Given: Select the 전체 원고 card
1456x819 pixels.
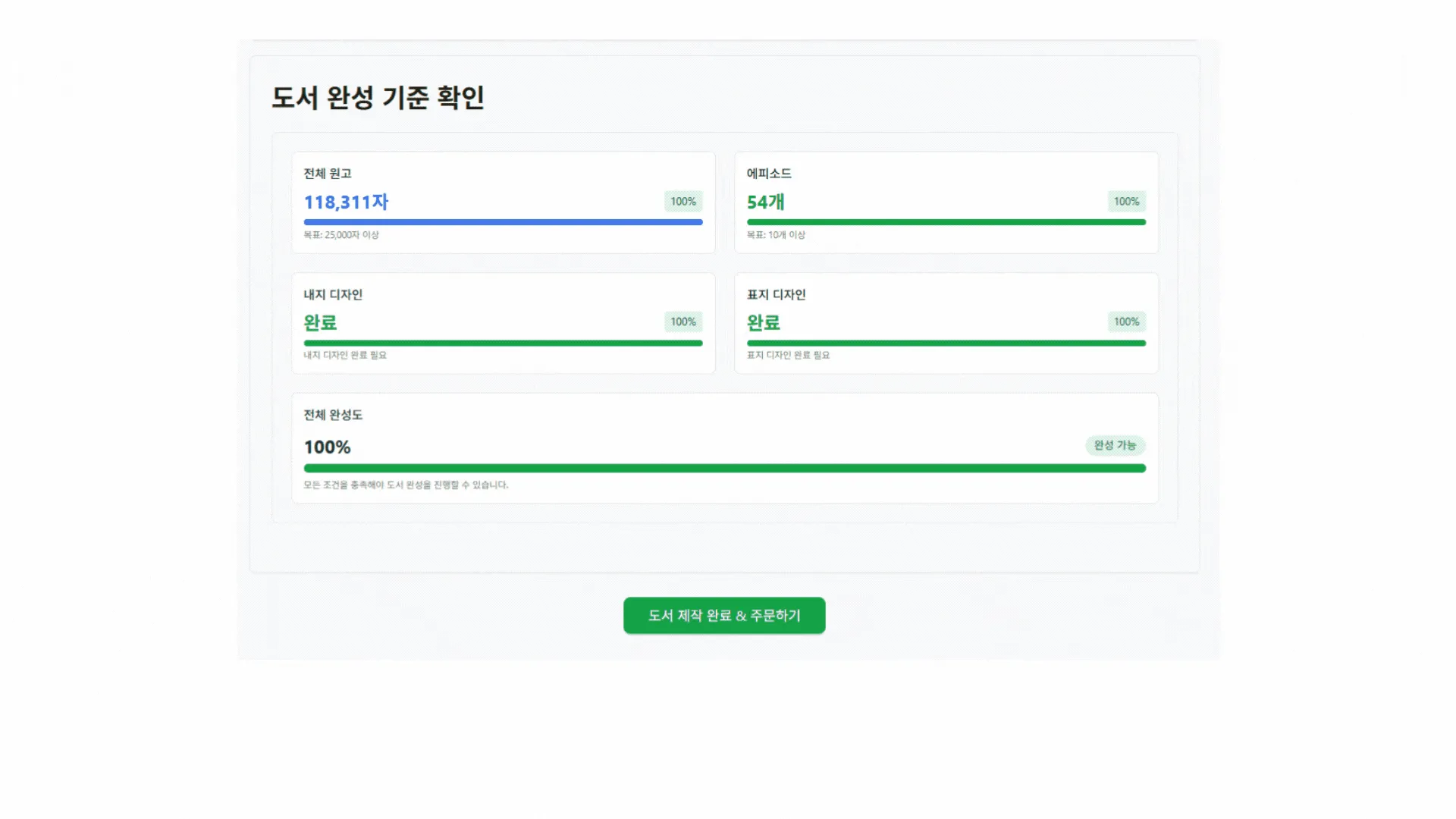Looking at the screenshot, I should (x=503, y=202).
